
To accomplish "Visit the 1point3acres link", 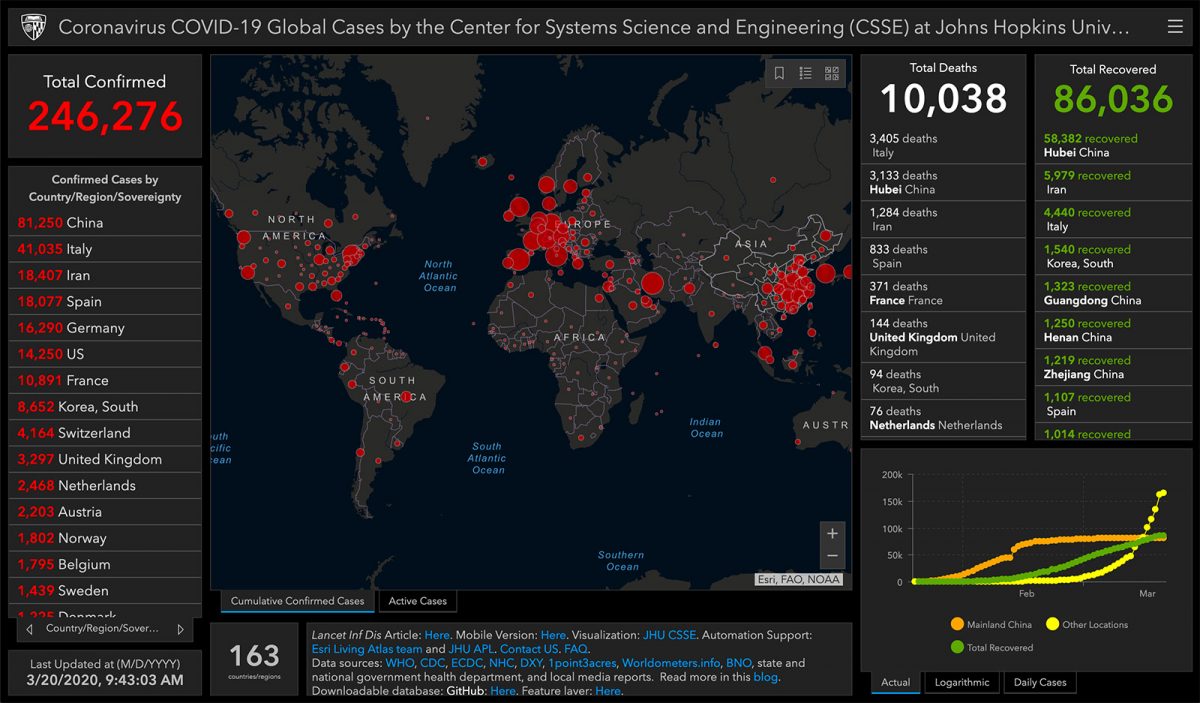I will (x=582, y=663).
